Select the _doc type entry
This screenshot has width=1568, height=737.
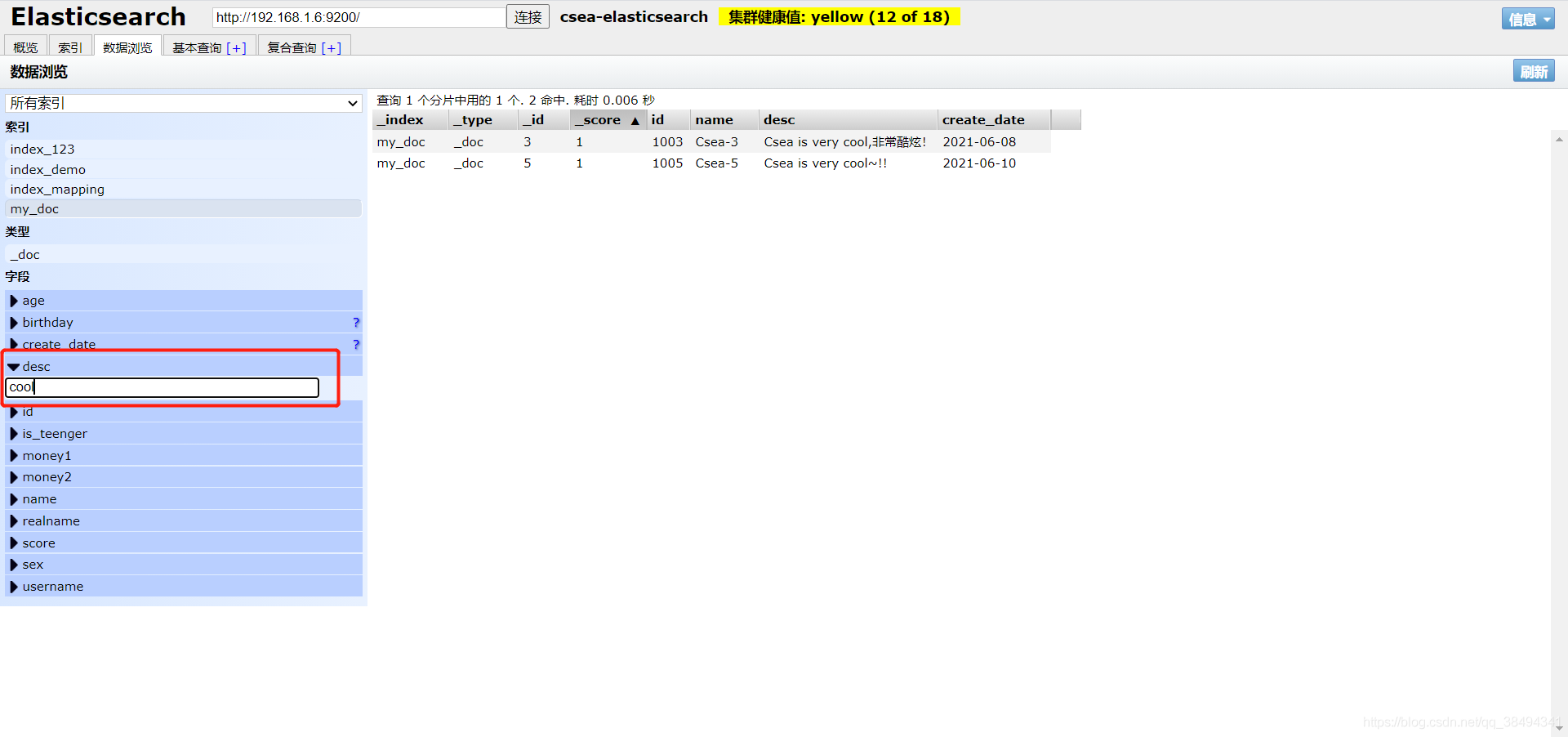pos(184,255)
